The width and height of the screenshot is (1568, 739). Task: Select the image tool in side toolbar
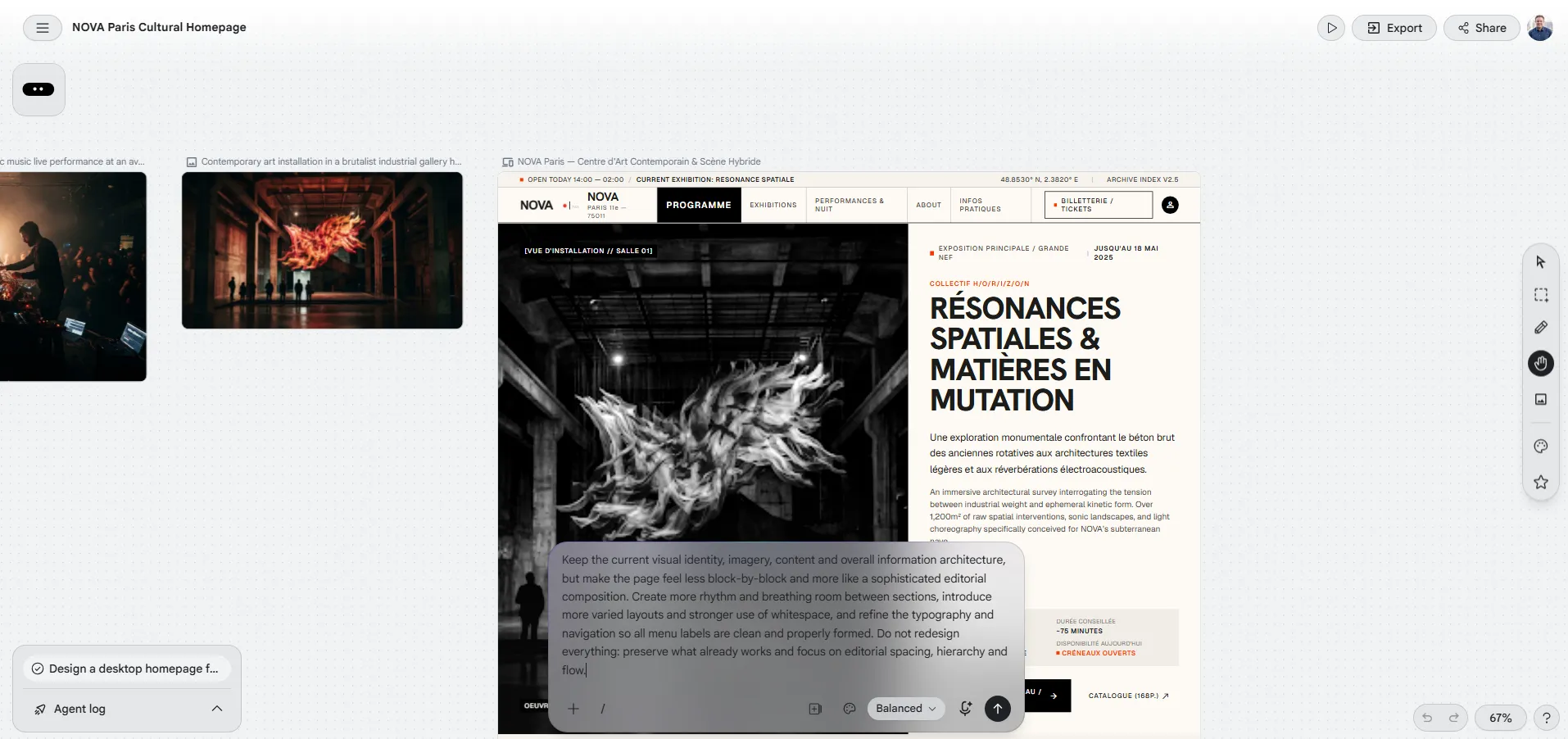click(1541, 399)
